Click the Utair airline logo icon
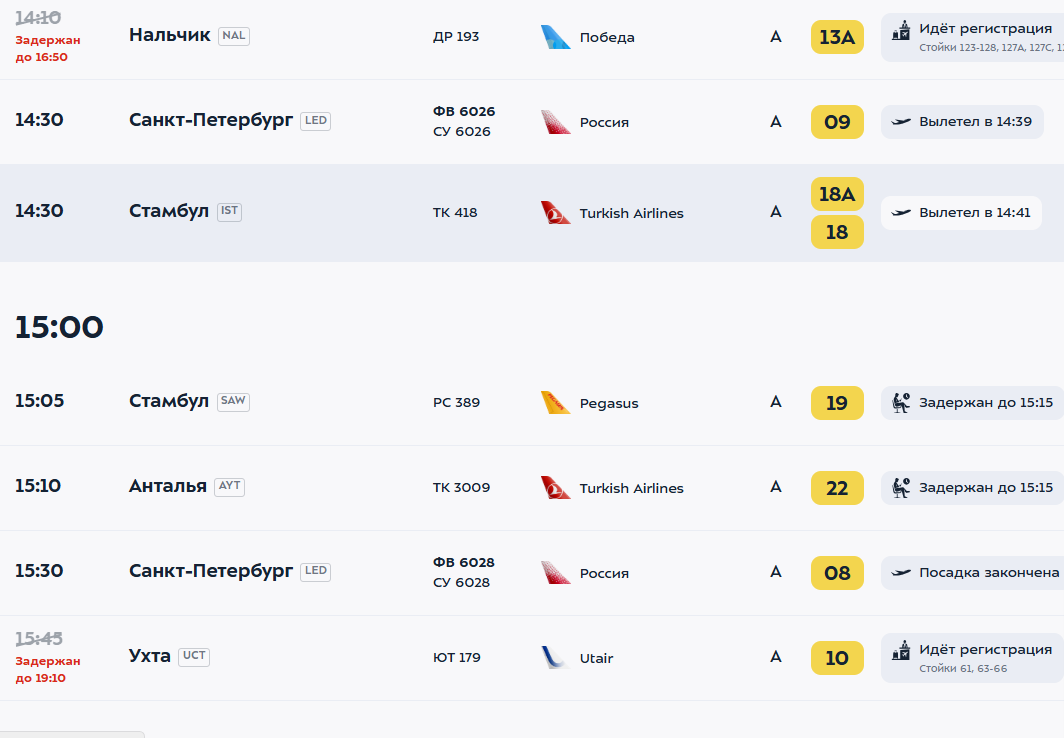 [x=555, y=657]
